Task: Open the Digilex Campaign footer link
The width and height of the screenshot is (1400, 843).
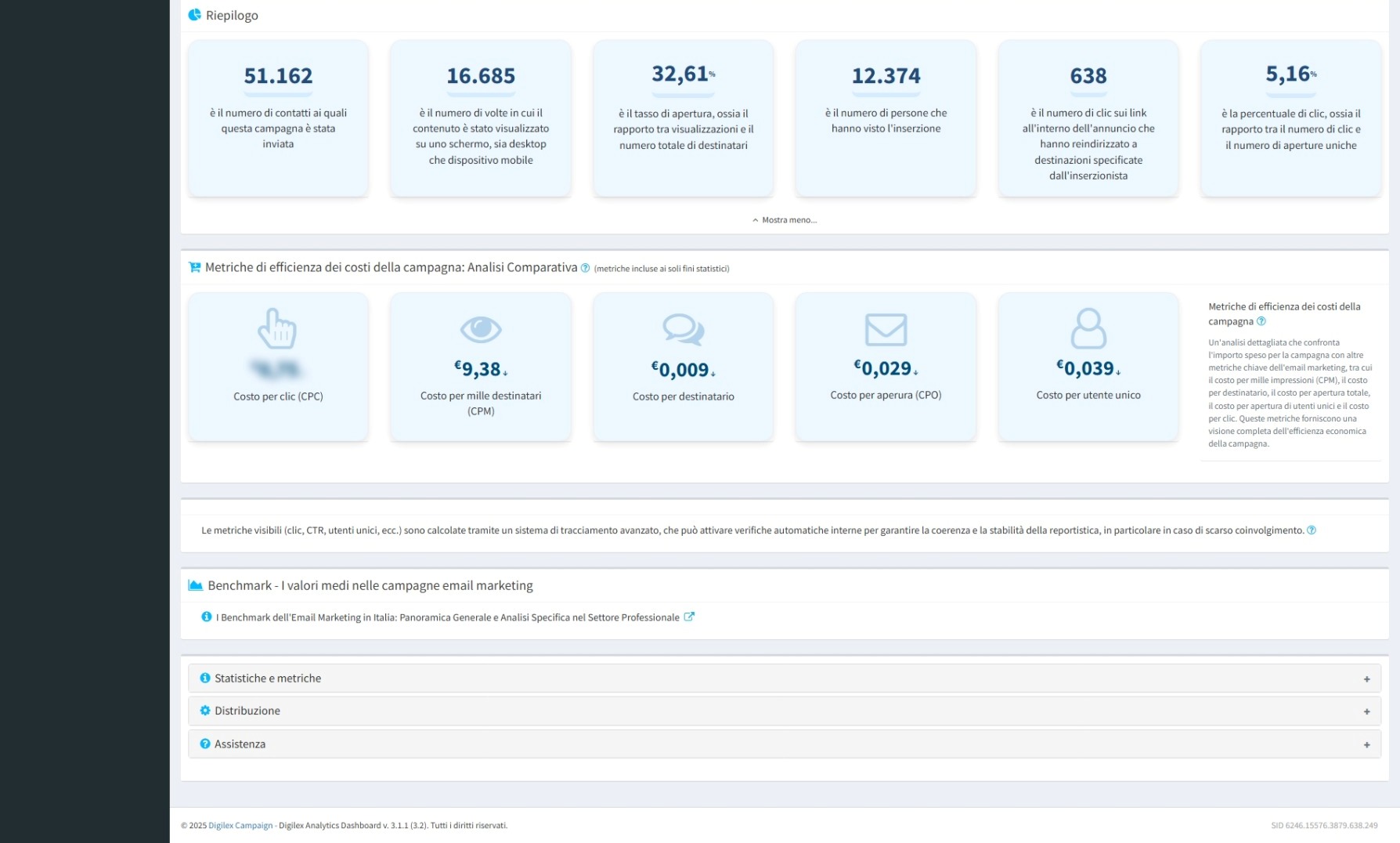Action: point(240,825)
